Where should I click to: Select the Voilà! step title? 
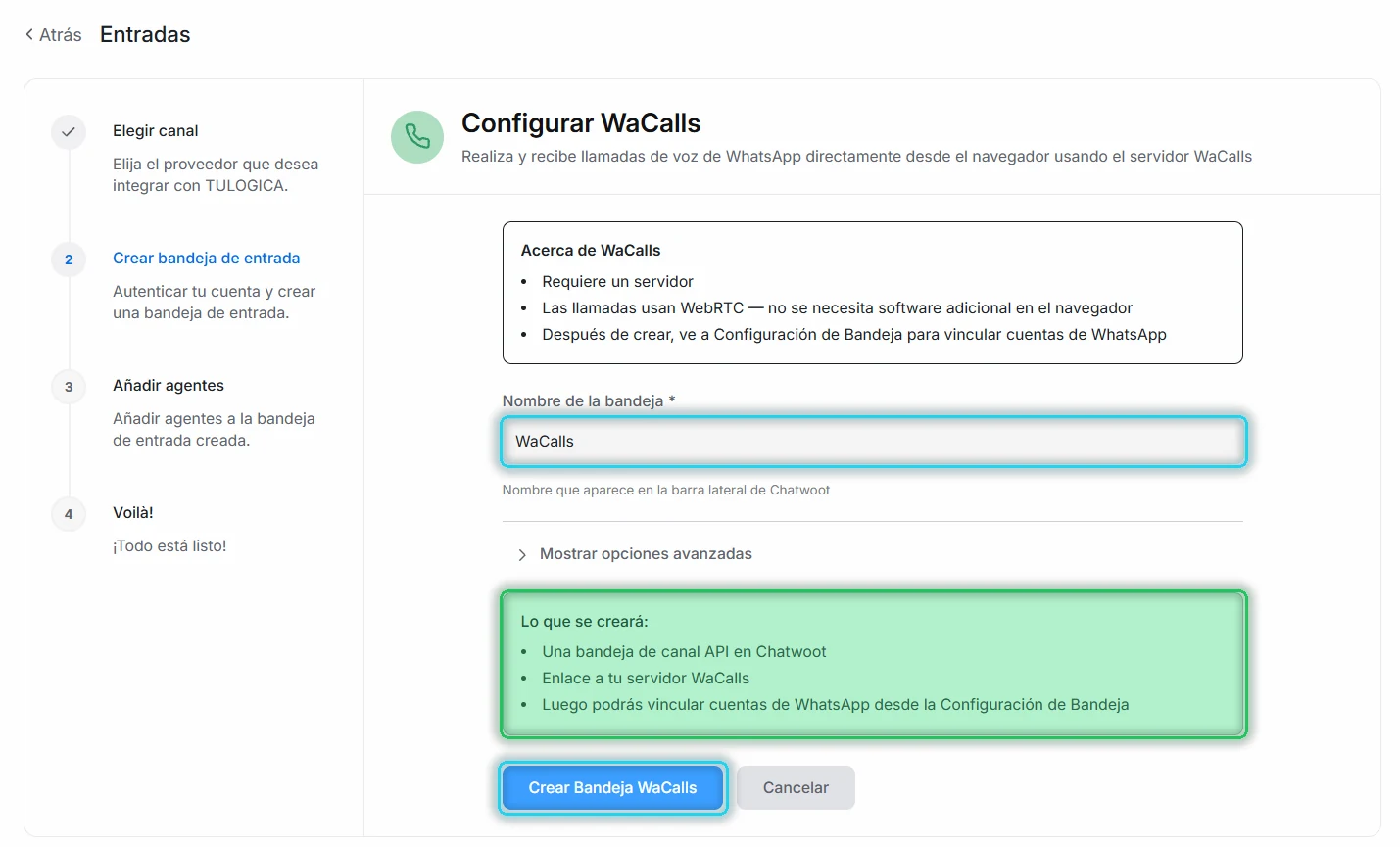coord(133,513)
